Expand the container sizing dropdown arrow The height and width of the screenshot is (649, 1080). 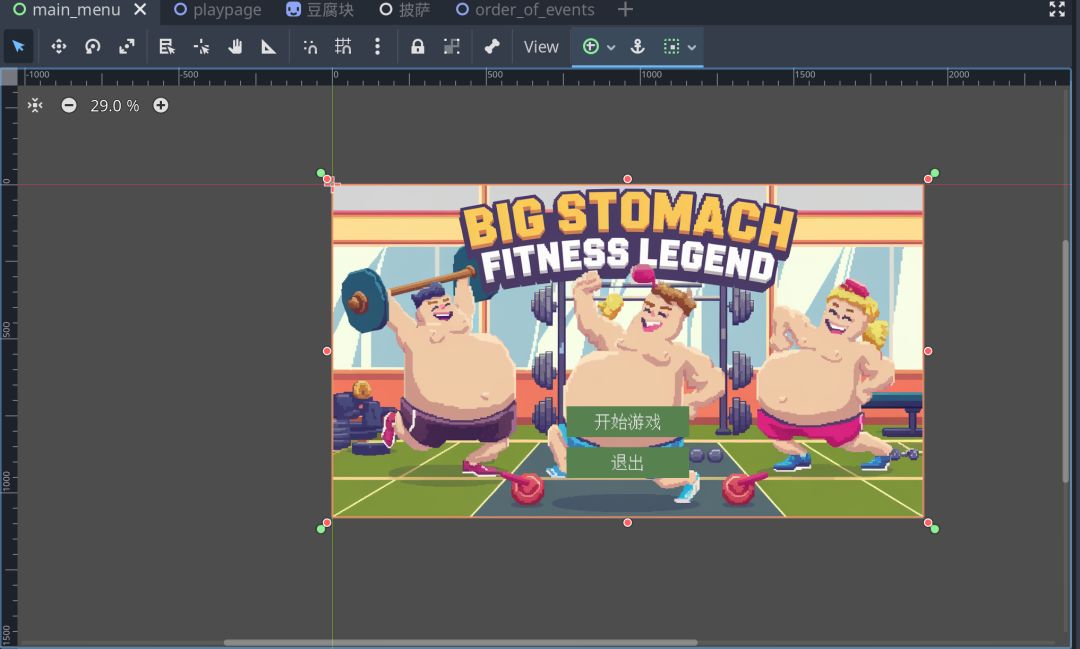tap(691, 48)
